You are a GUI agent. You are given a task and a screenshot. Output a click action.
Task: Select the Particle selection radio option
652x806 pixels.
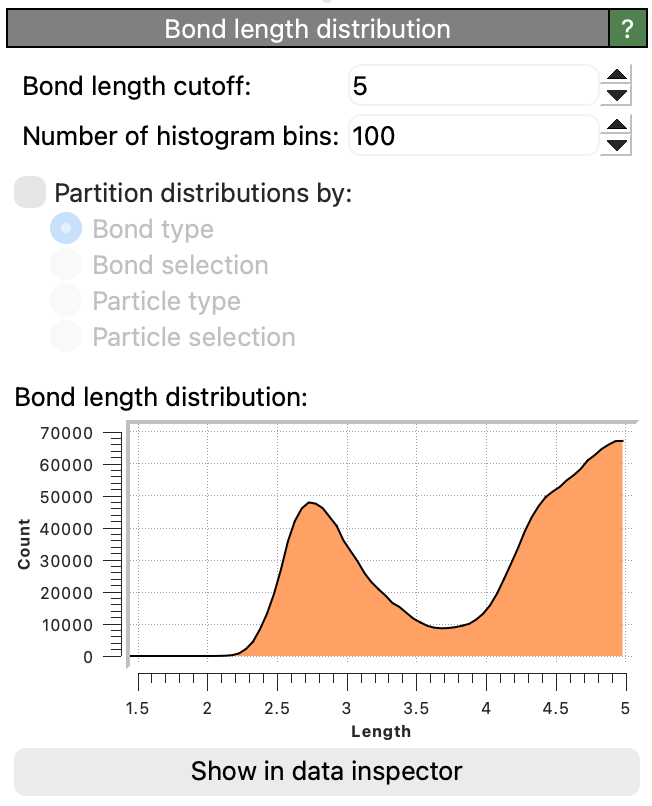[66, 337]
